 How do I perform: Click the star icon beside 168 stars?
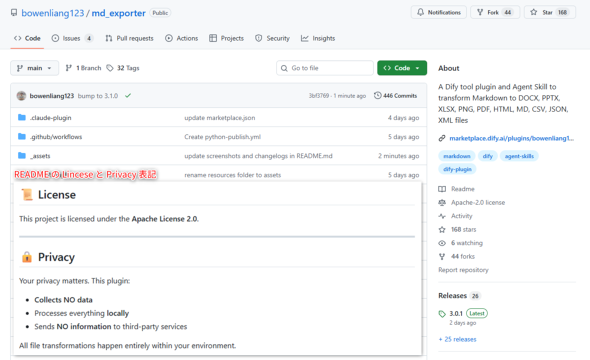tap(442, 229)
